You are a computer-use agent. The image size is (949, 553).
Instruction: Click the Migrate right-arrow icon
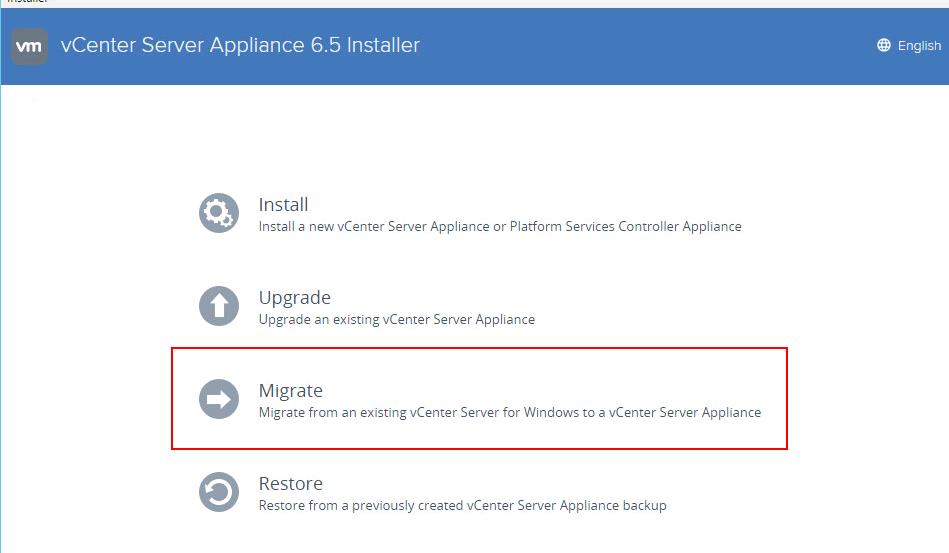point(218,399)
